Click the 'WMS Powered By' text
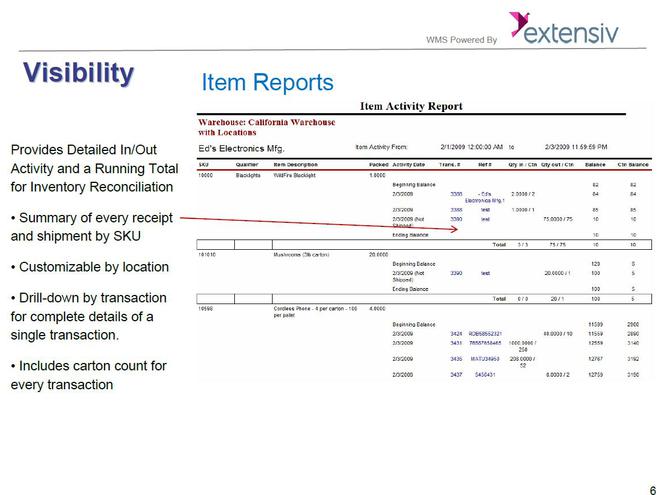Viewport: 660px width, 495px height. coord(461,40)
